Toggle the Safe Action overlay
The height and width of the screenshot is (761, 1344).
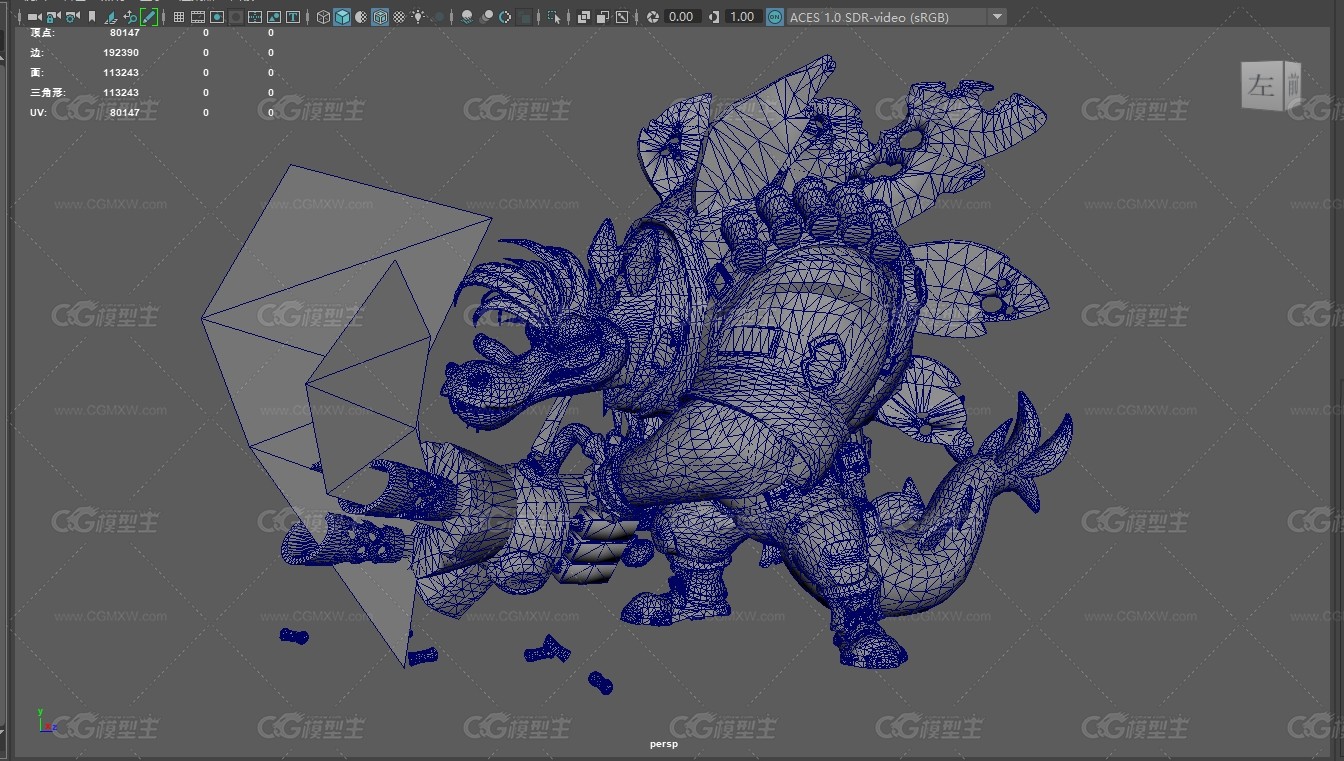tap(274, 17)
